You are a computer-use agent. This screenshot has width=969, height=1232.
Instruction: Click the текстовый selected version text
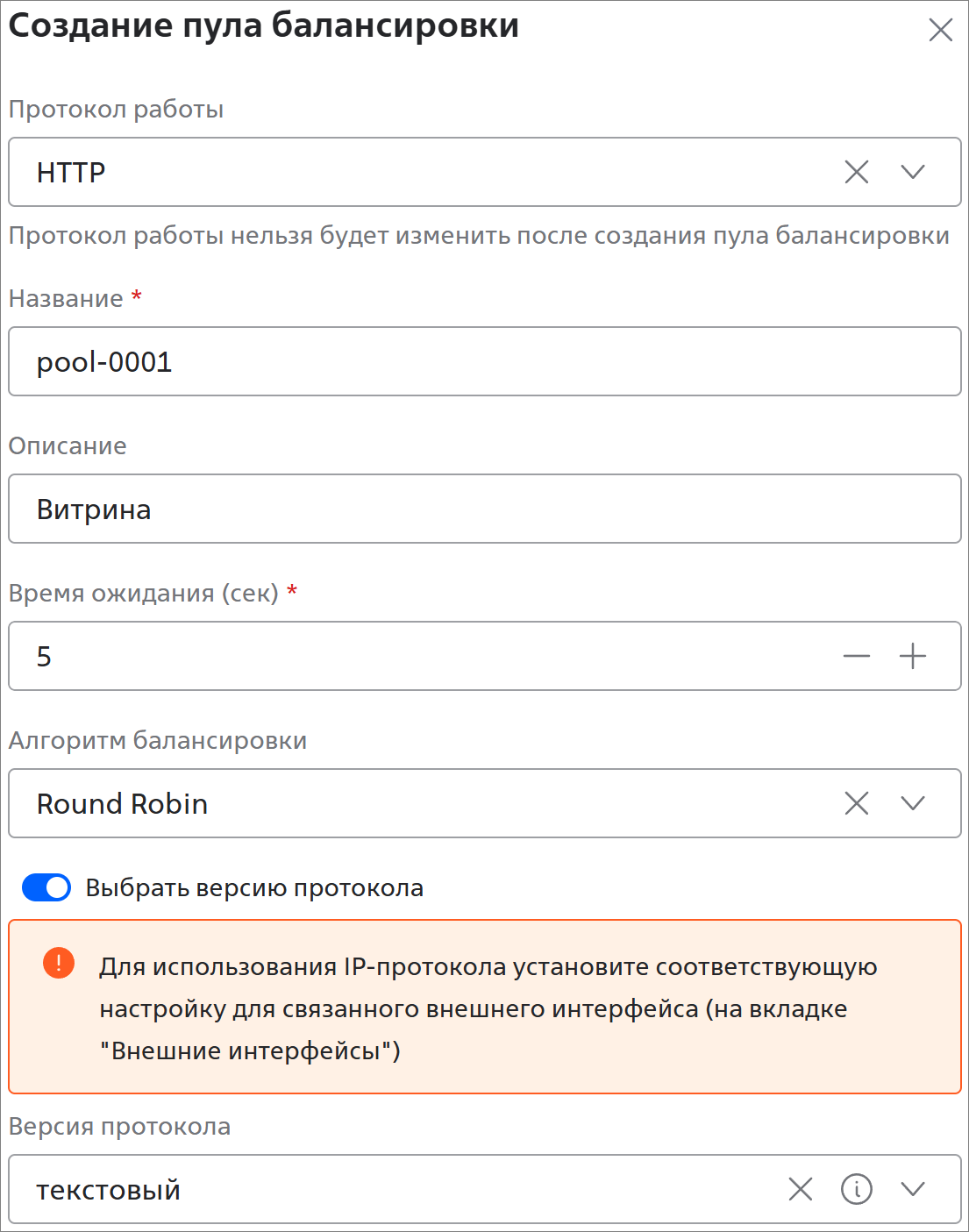(108, 1190)
